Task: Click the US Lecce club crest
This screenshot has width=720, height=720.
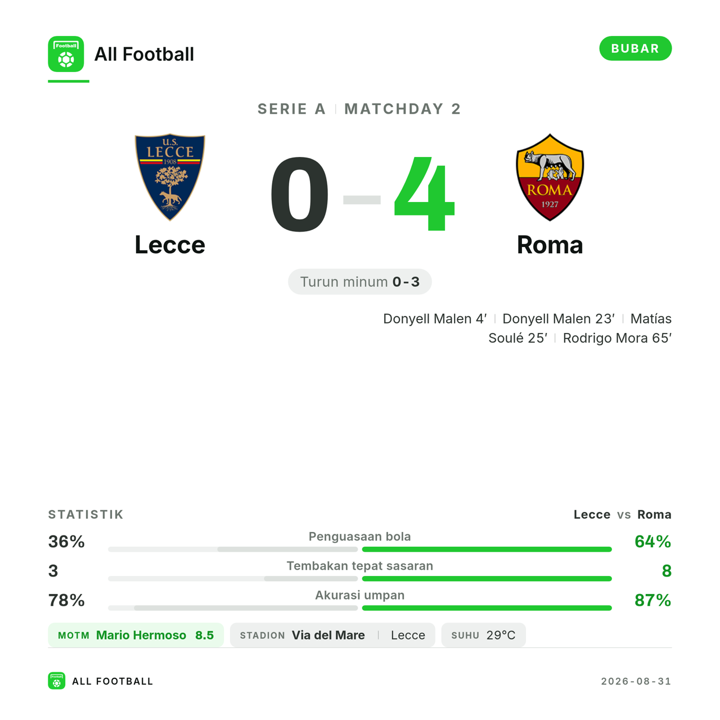Action: pos(170,177)
